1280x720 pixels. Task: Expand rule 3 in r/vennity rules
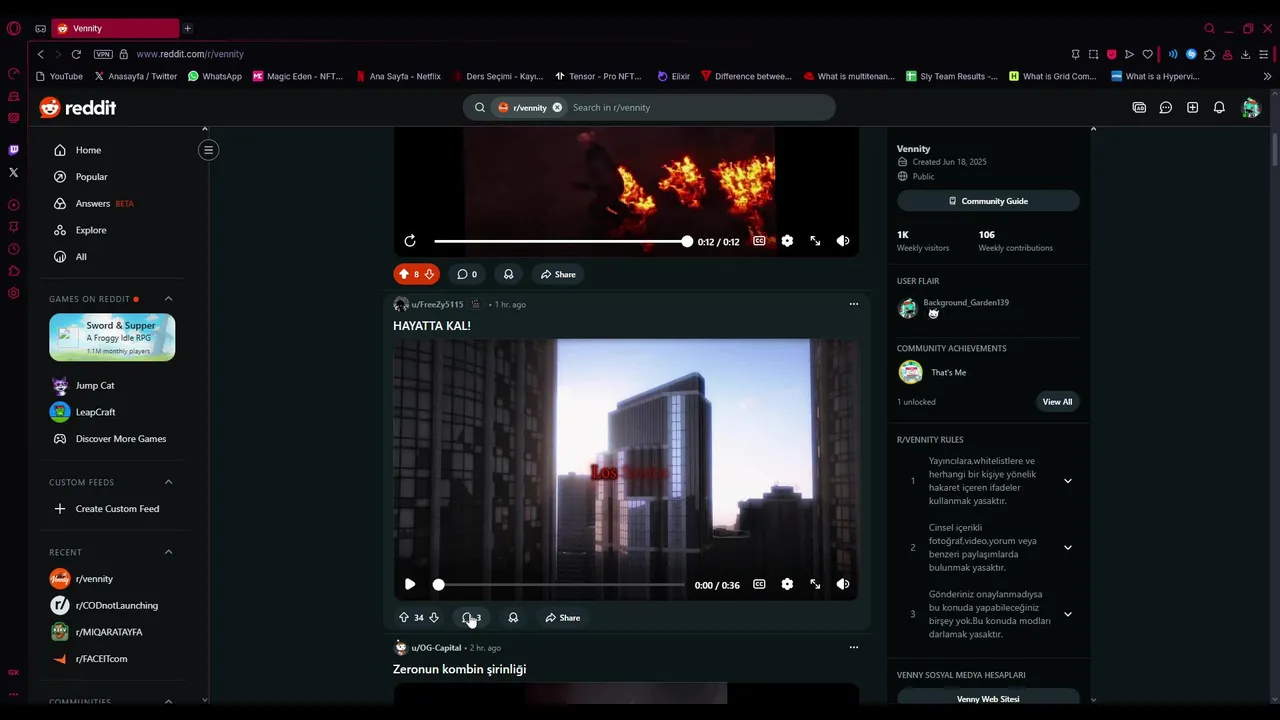pyautogui.click(x=1067, y=614)
